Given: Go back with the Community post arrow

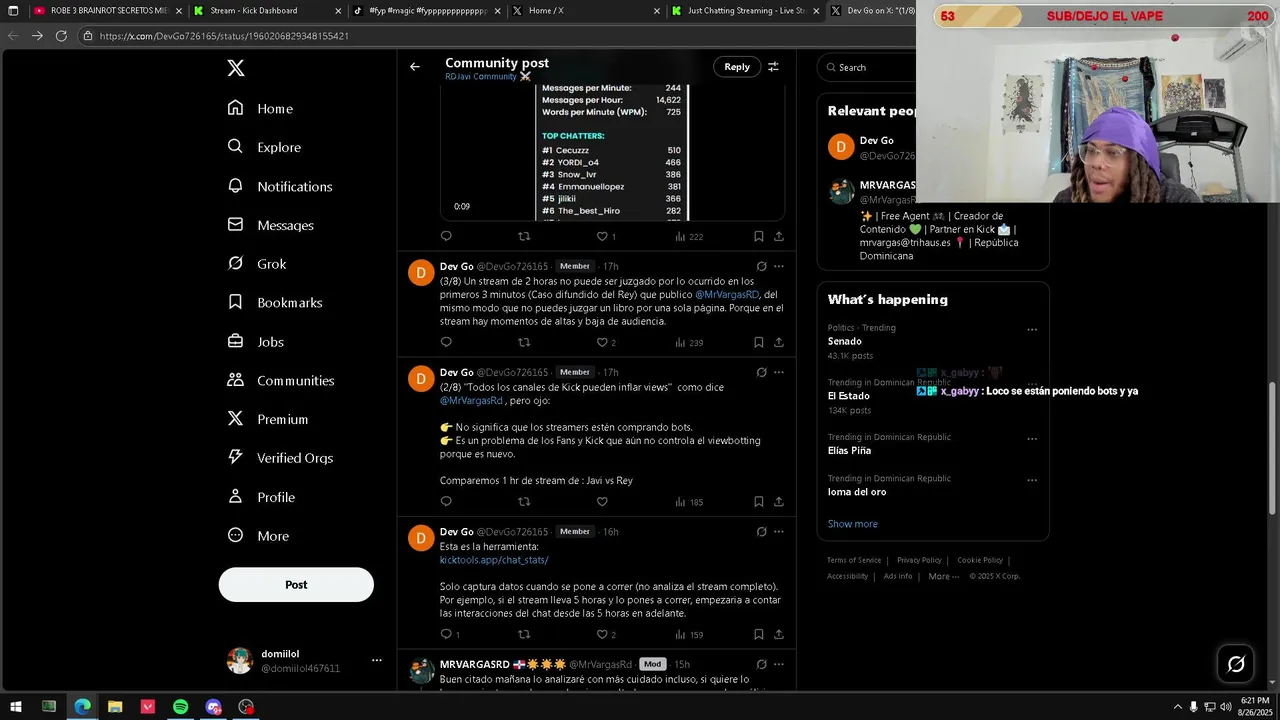Looking at the screenshot, I should pyautogui.click(x=415, y=67).
